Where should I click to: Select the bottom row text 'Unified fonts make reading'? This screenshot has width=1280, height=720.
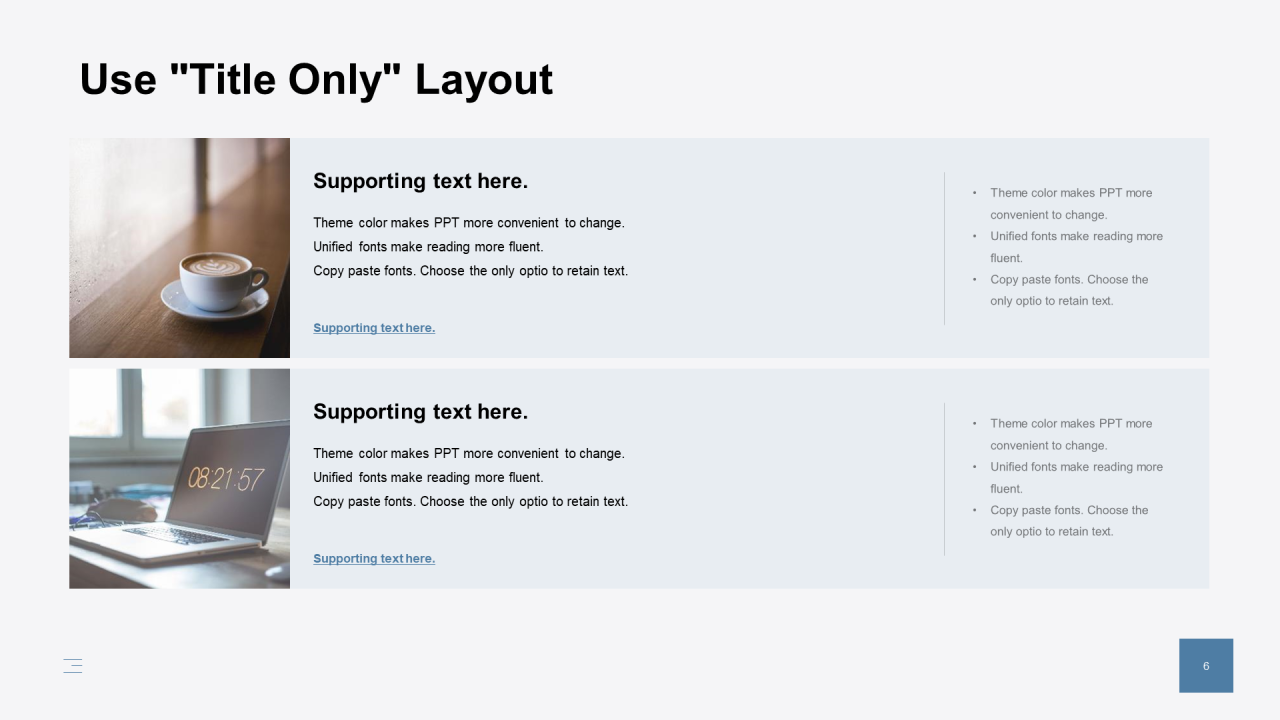pos(406,478)
